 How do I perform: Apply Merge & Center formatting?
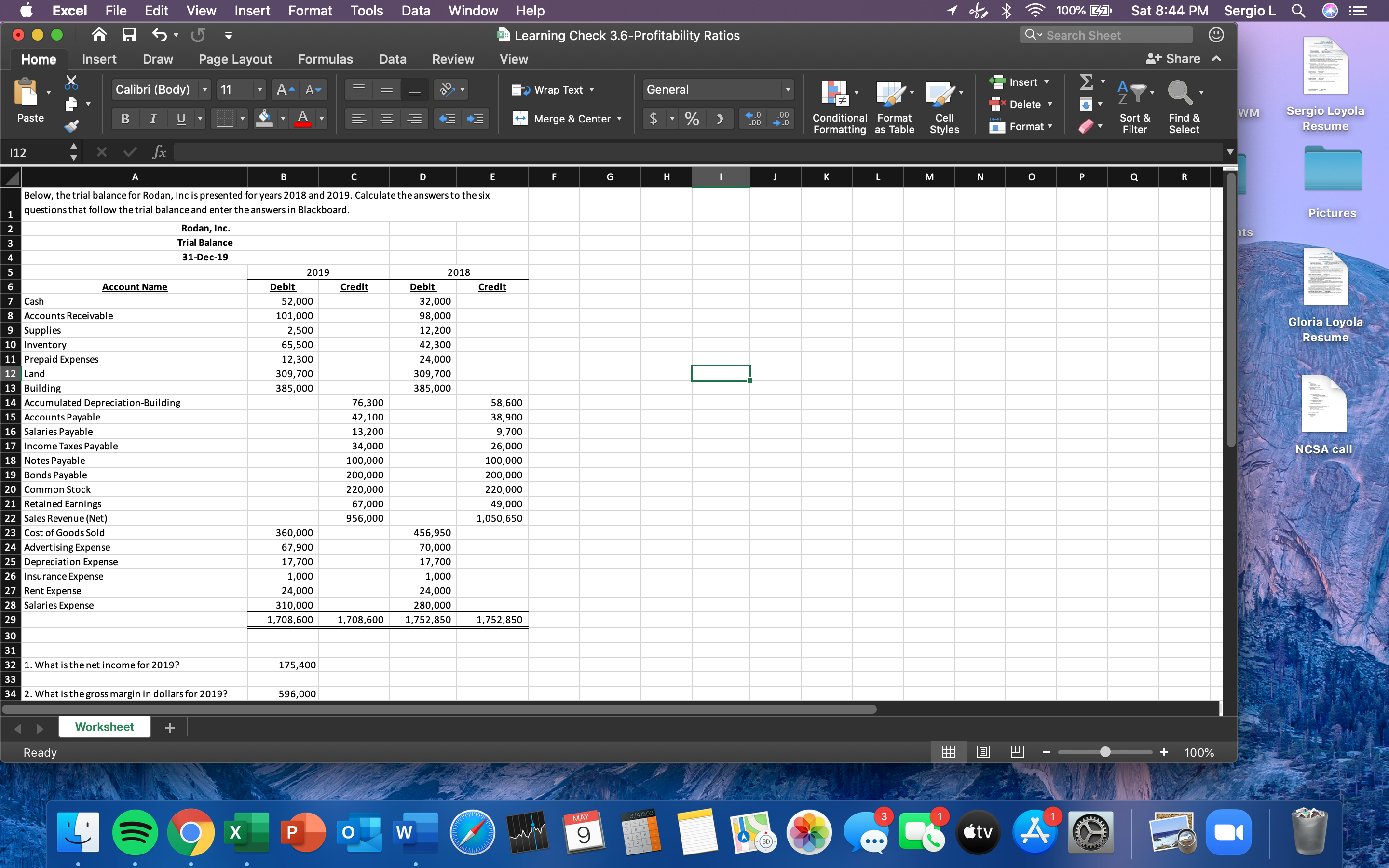[567, 119]
